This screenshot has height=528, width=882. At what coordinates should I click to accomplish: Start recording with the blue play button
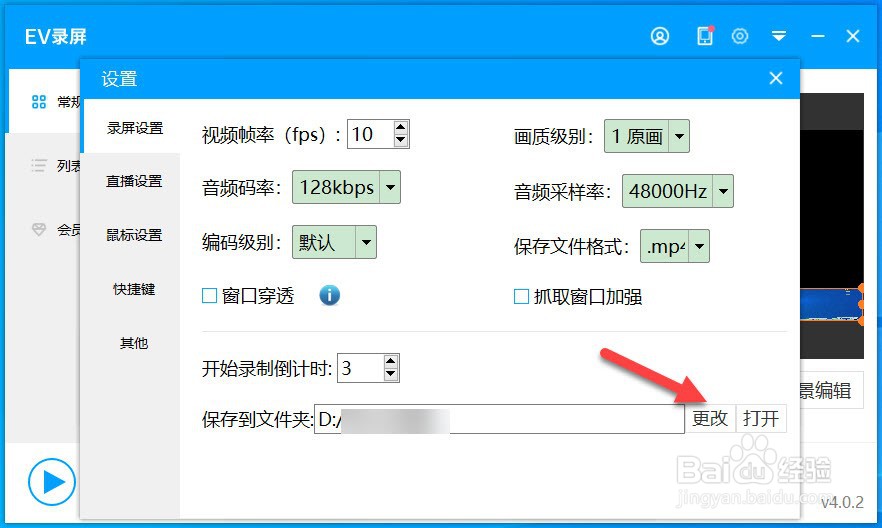(51, 482)
